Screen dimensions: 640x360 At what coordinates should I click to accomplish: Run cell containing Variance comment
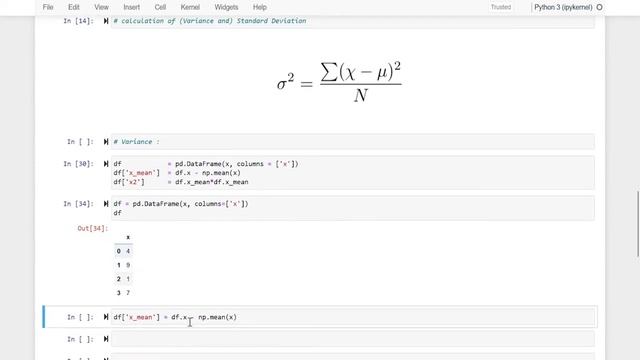(106, 142)
